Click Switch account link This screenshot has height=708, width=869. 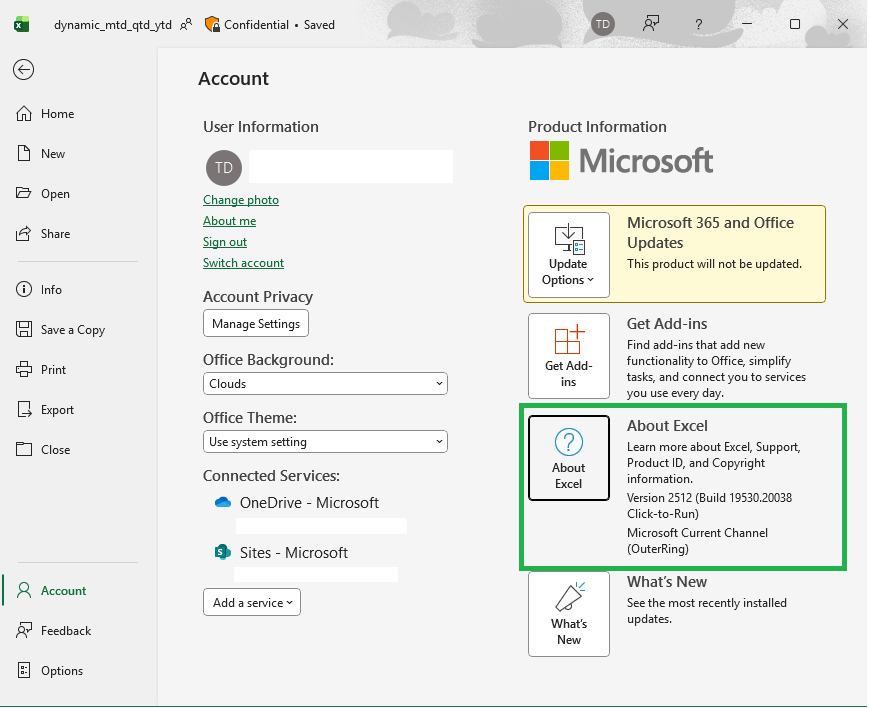tap(243, 263)
